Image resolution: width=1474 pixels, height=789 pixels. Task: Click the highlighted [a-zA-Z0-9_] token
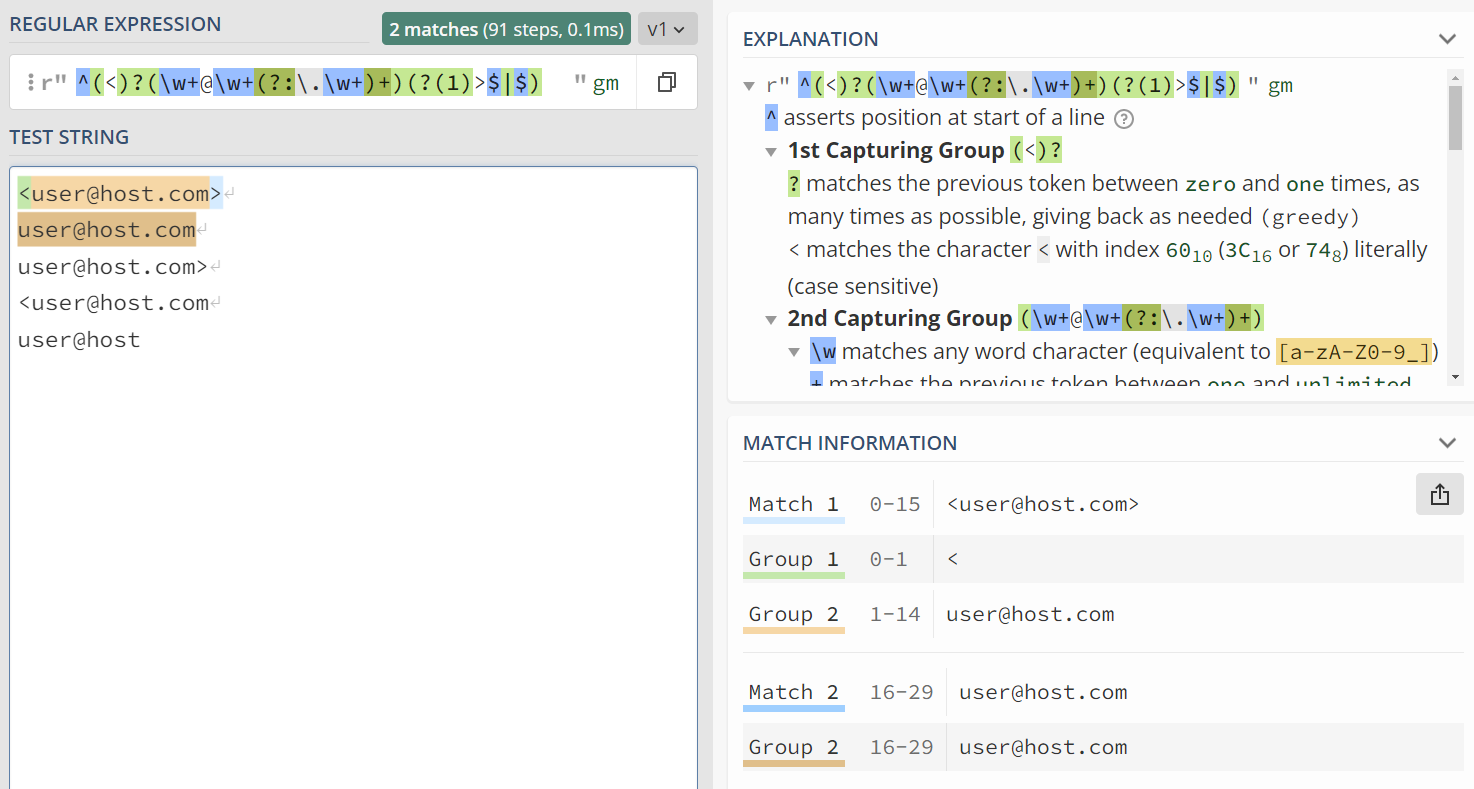point(1354,352)
